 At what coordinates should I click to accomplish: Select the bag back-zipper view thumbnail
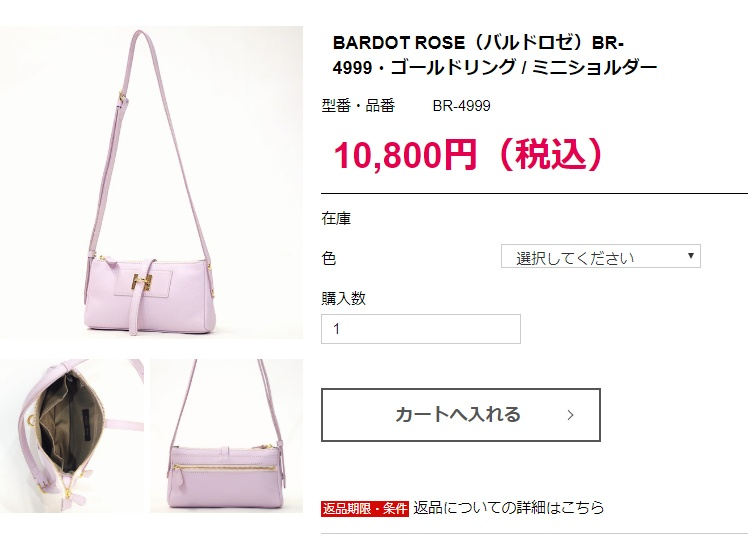pos(227,436)
